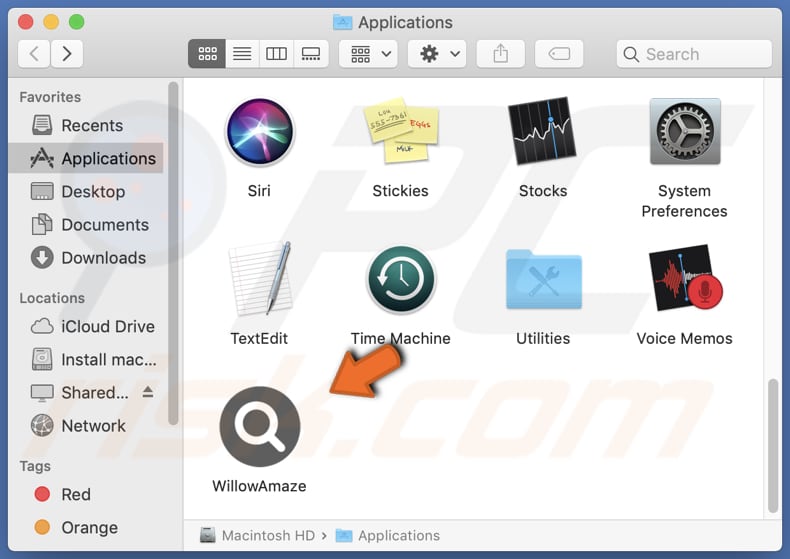Select Applications in the sidebar
The height and width of the screenshot is (559, 790).
pyautogui.click(x=86, y=159)
